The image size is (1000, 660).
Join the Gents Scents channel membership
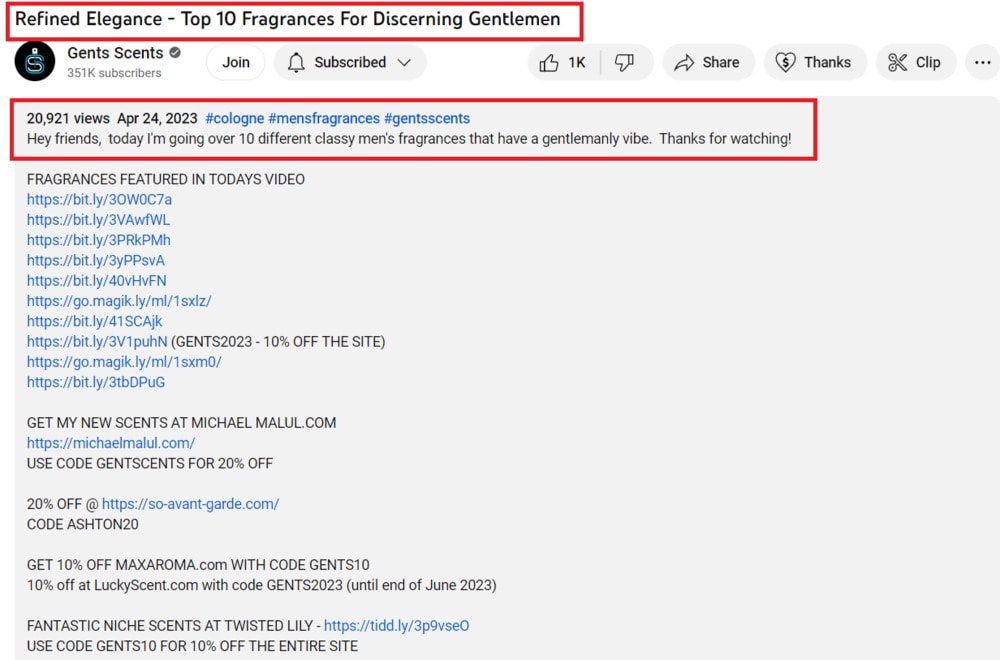236,62
